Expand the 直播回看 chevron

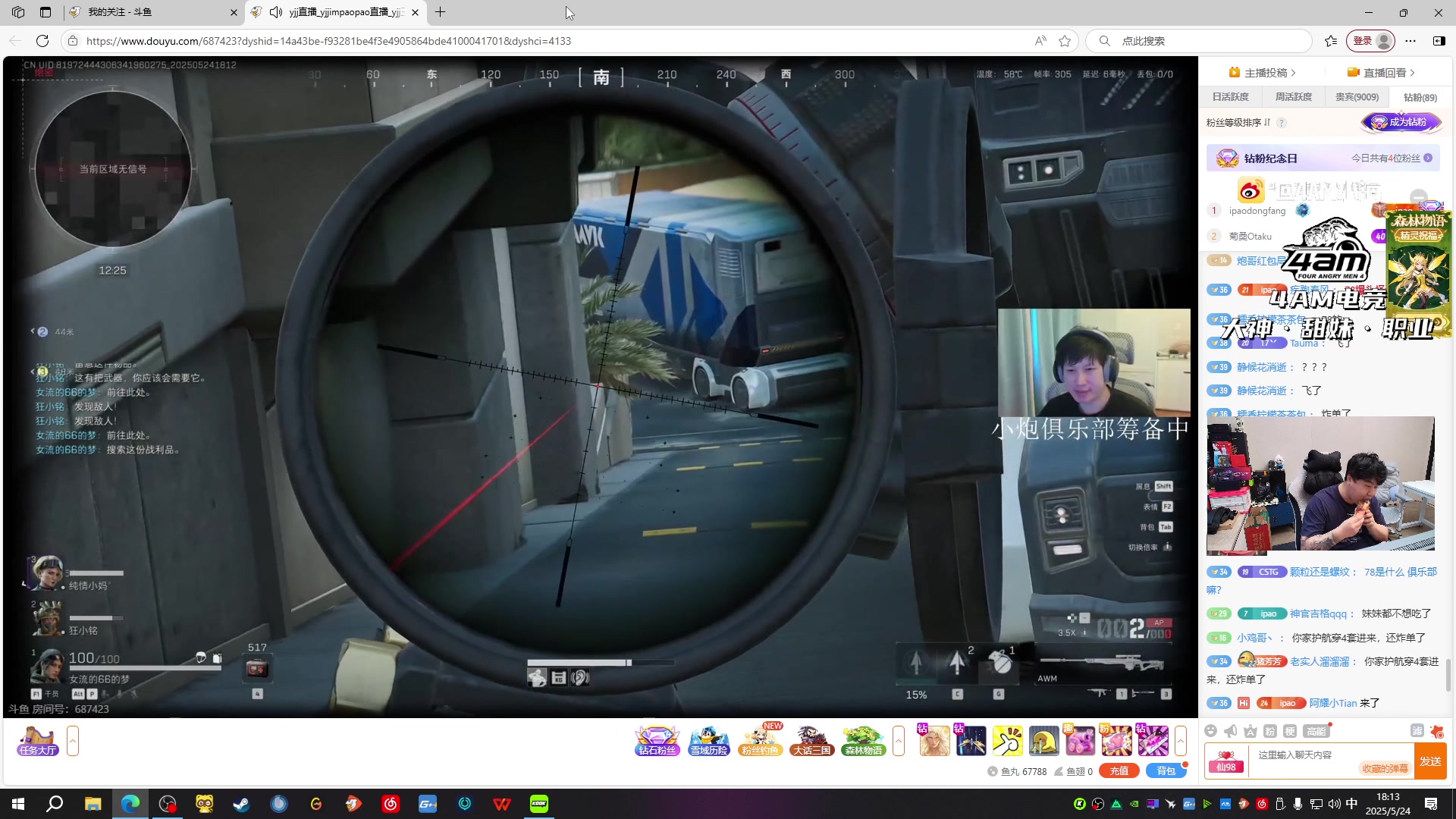1412,73
